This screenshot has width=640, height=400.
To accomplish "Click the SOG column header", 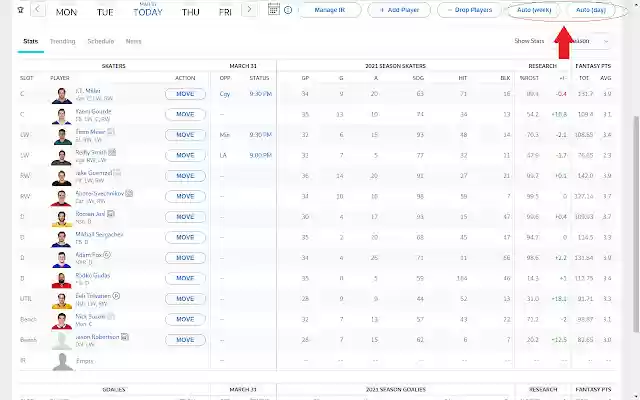I will 418,78.
